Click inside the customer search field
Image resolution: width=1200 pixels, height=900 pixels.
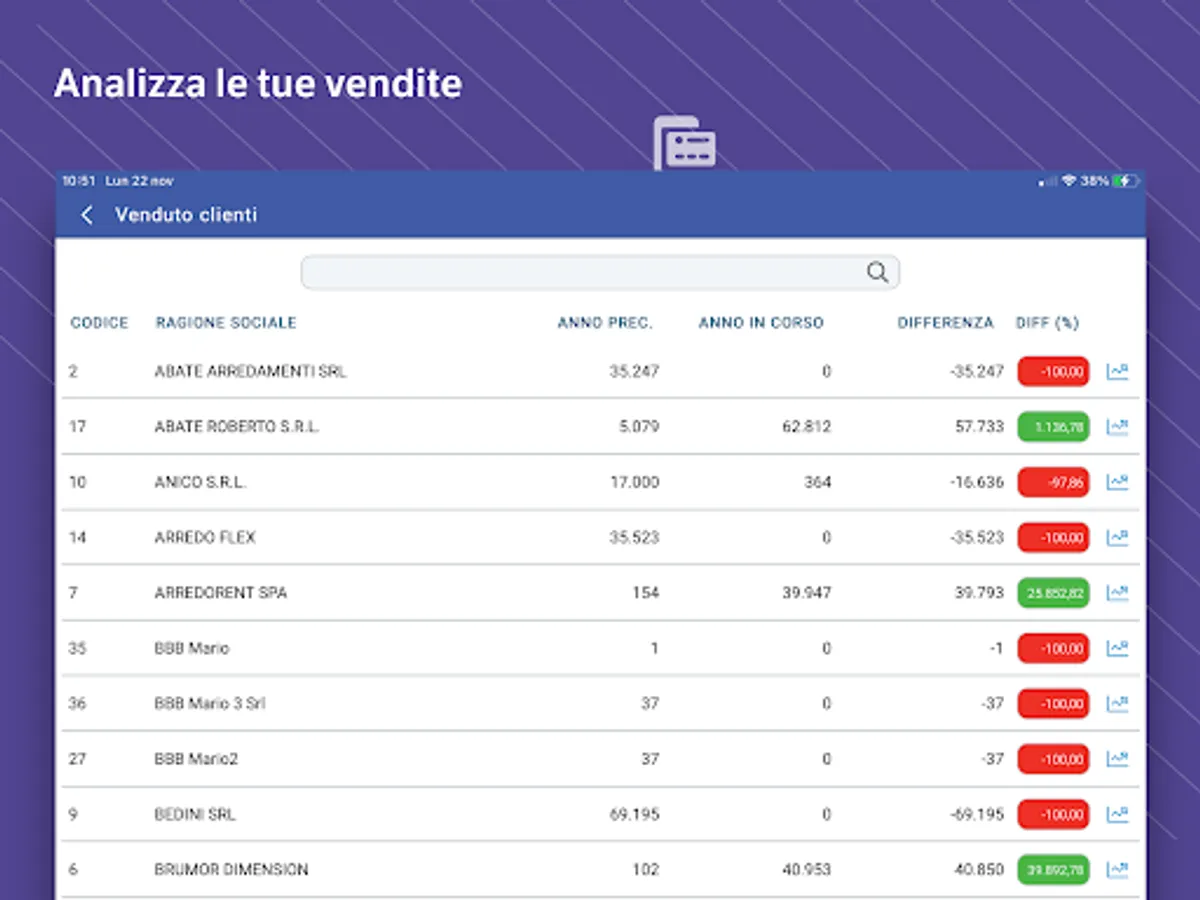(600, 272)
